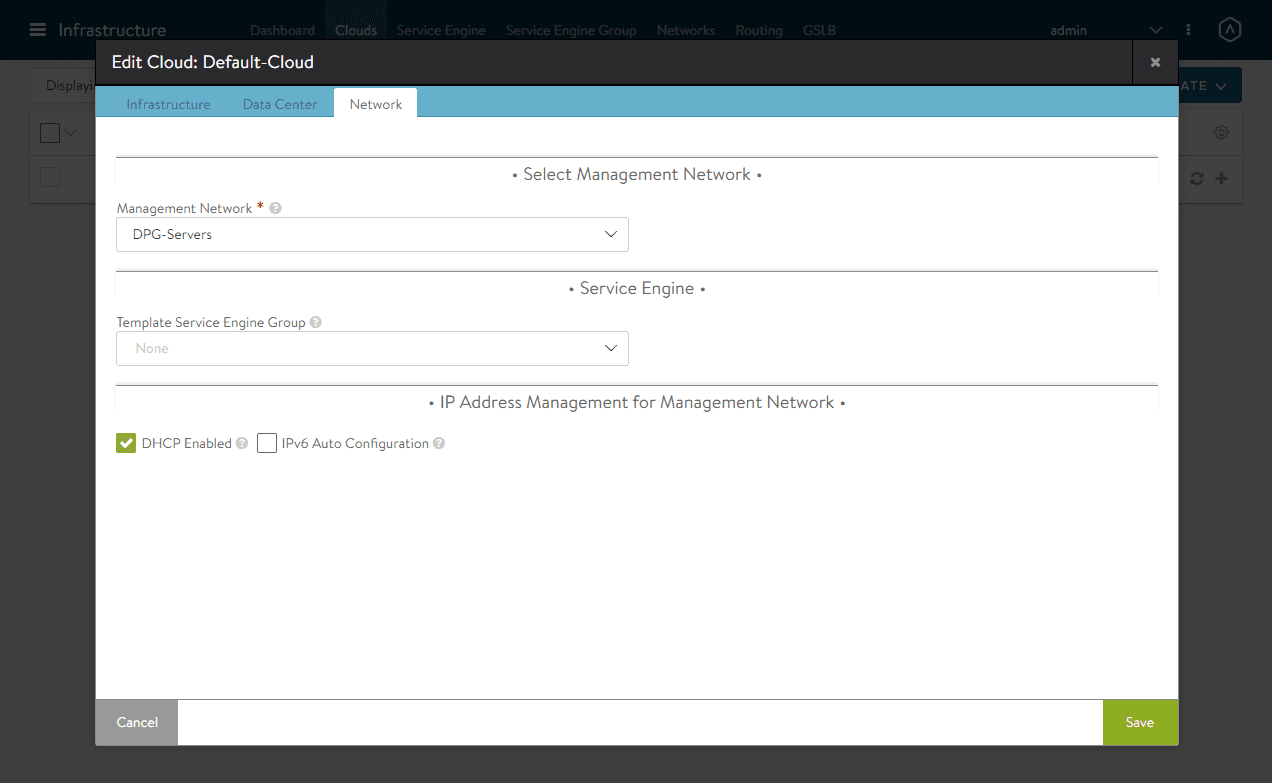Click the Save button

click(1140, 722)
